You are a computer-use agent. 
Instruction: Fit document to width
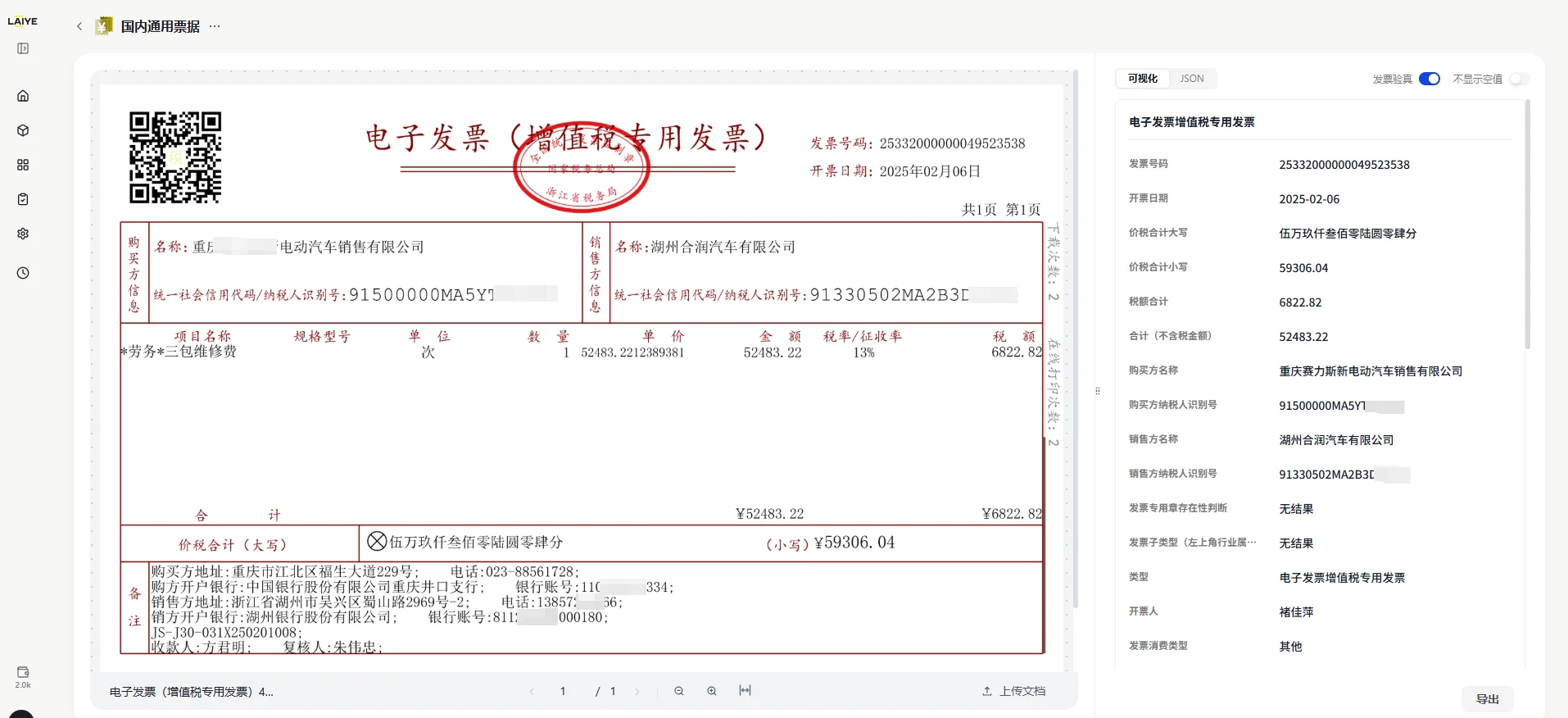pyautogui.click(x=745, y=691)
